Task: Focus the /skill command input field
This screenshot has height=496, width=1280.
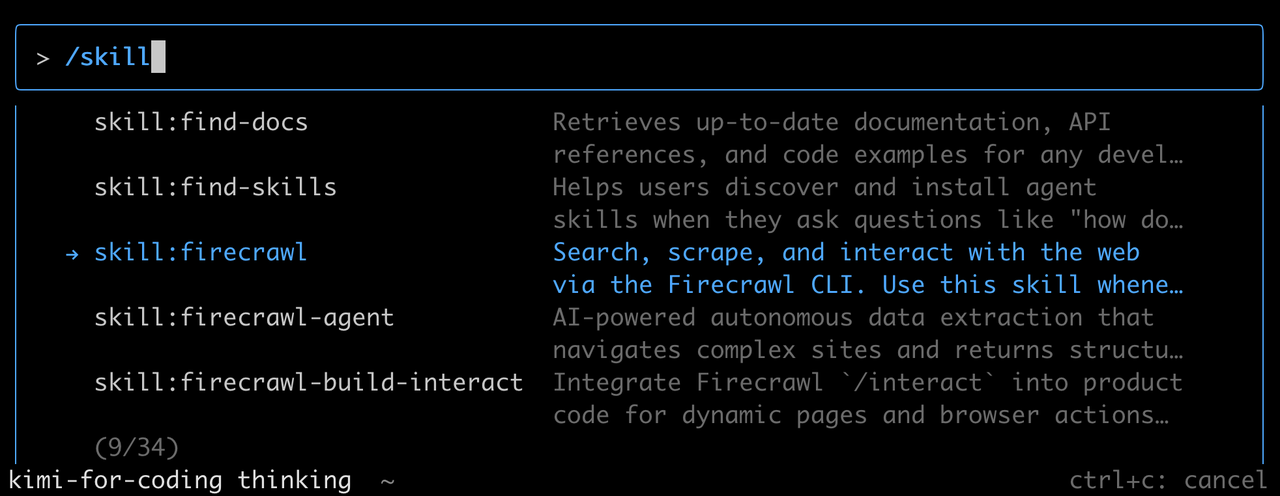Action: (x=639, y=57)
